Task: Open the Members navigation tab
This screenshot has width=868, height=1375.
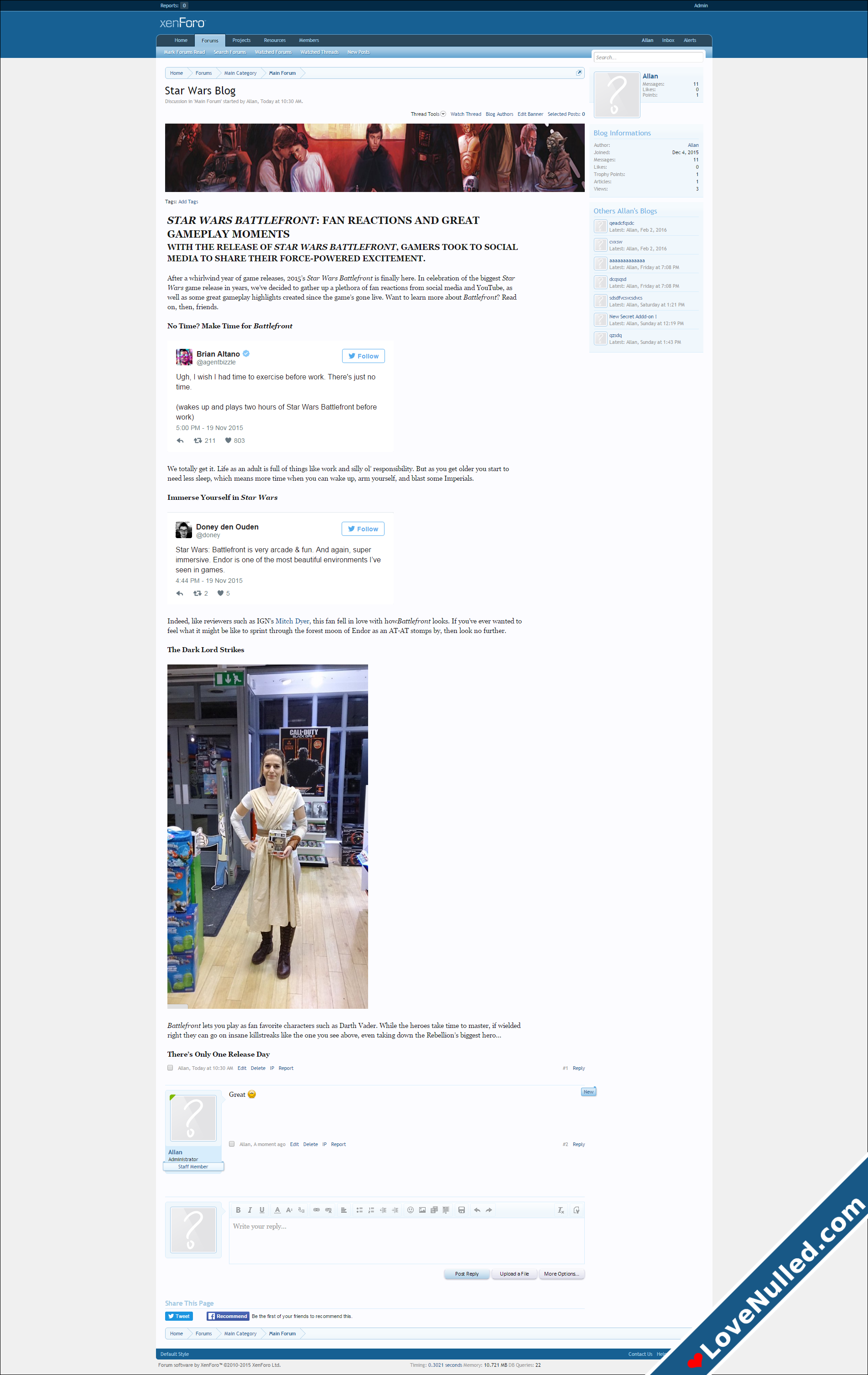Action: 309,41
